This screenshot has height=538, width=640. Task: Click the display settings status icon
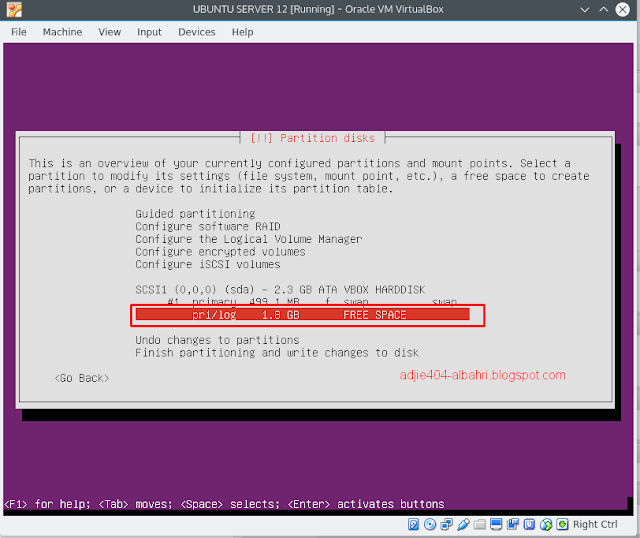click(496, 524)
